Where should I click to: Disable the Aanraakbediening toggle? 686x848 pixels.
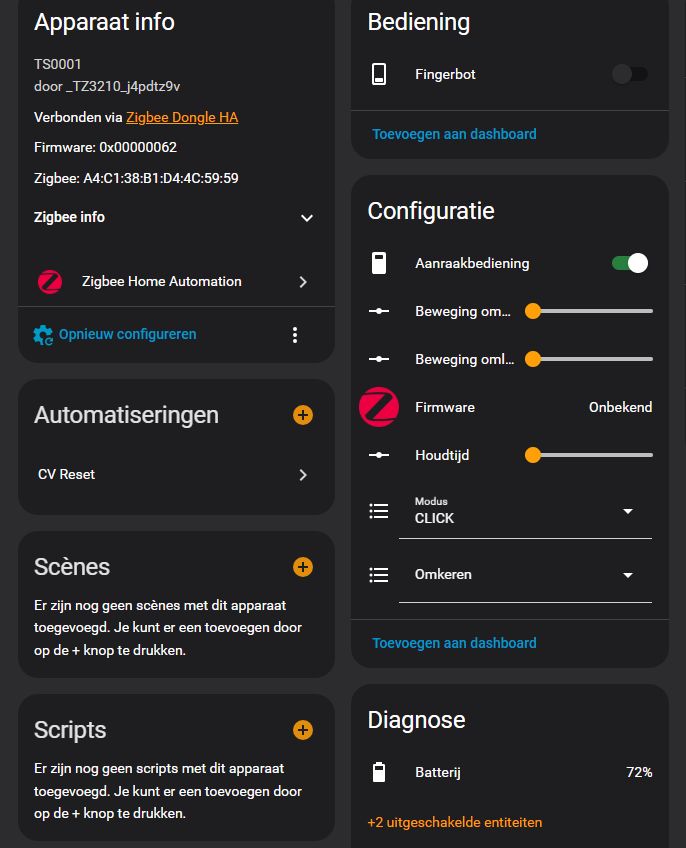tap(629, 263)
